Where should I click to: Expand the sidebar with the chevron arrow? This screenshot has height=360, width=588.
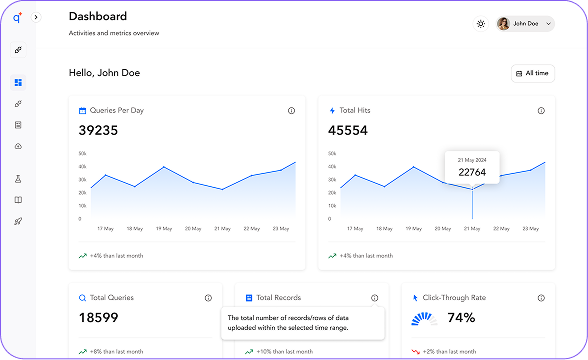(36, 17)
